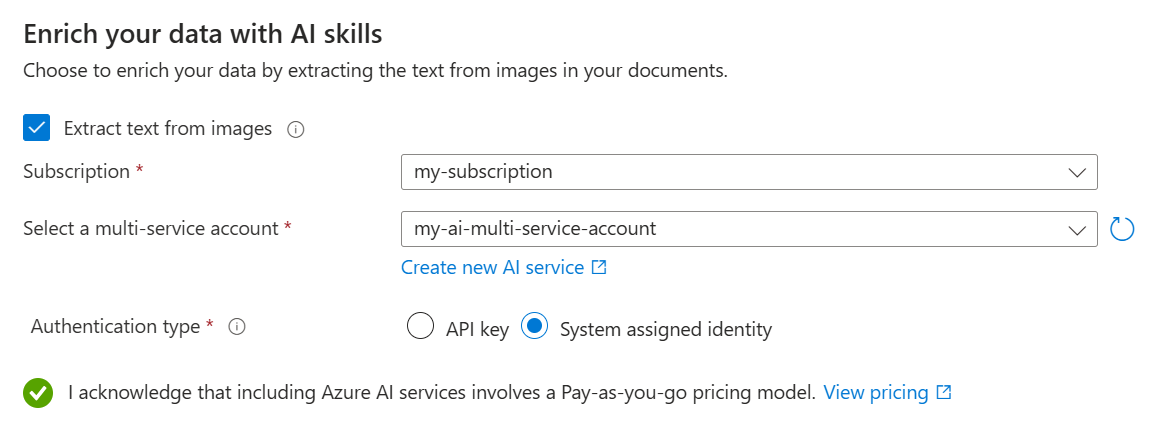Choose System assigned identity radio button
Viewport: 1152px width, 431px height.
536,328
